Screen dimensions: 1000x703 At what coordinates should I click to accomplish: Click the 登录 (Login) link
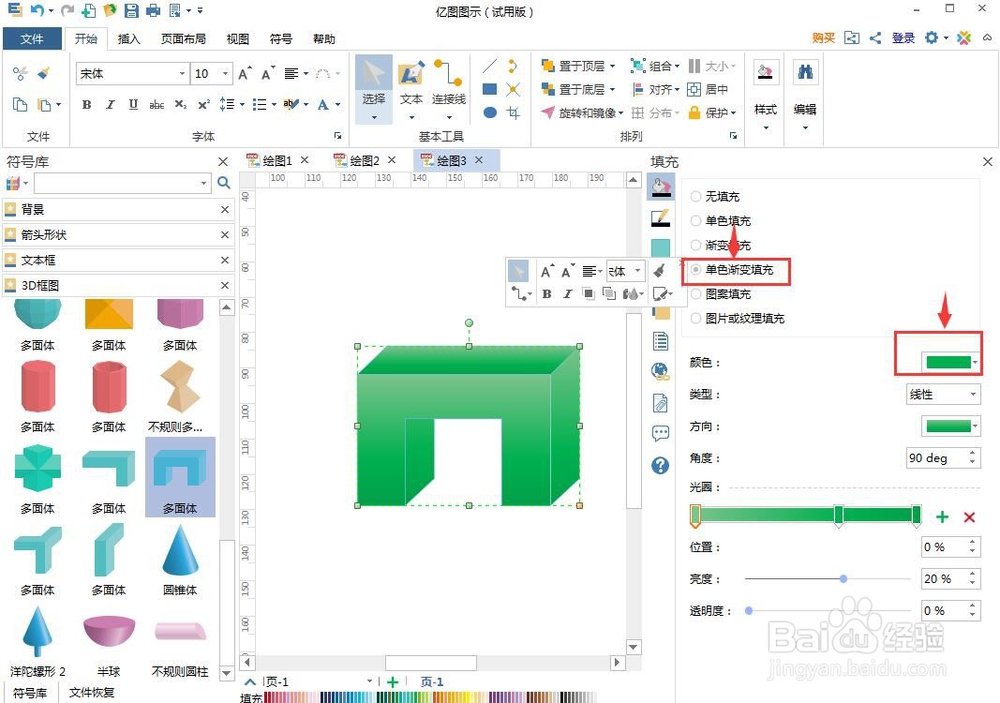pyautogui.click(x=903, y=38)
